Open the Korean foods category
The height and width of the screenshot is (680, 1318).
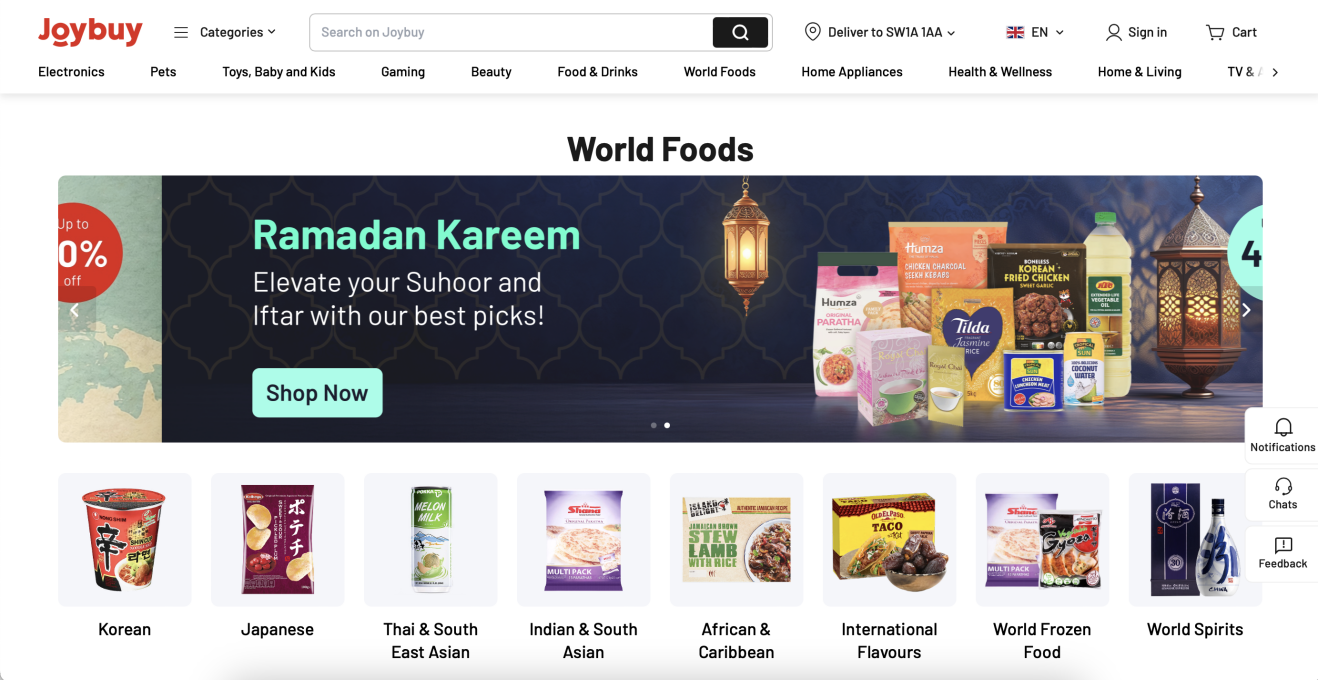pos(124,556)
